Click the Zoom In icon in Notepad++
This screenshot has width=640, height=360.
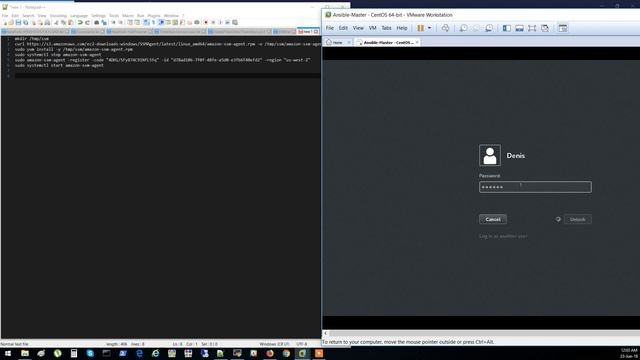click(113, 22)
